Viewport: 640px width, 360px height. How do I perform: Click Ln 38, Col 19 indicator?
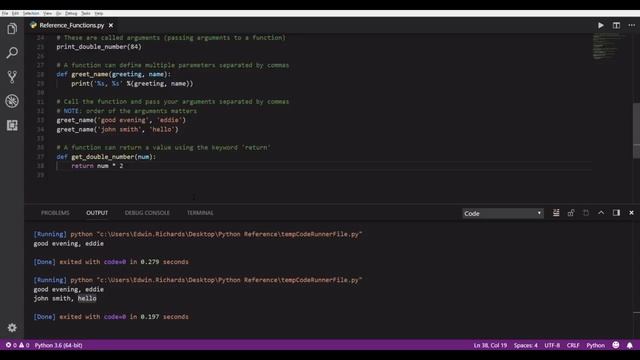tap(490, 345)
